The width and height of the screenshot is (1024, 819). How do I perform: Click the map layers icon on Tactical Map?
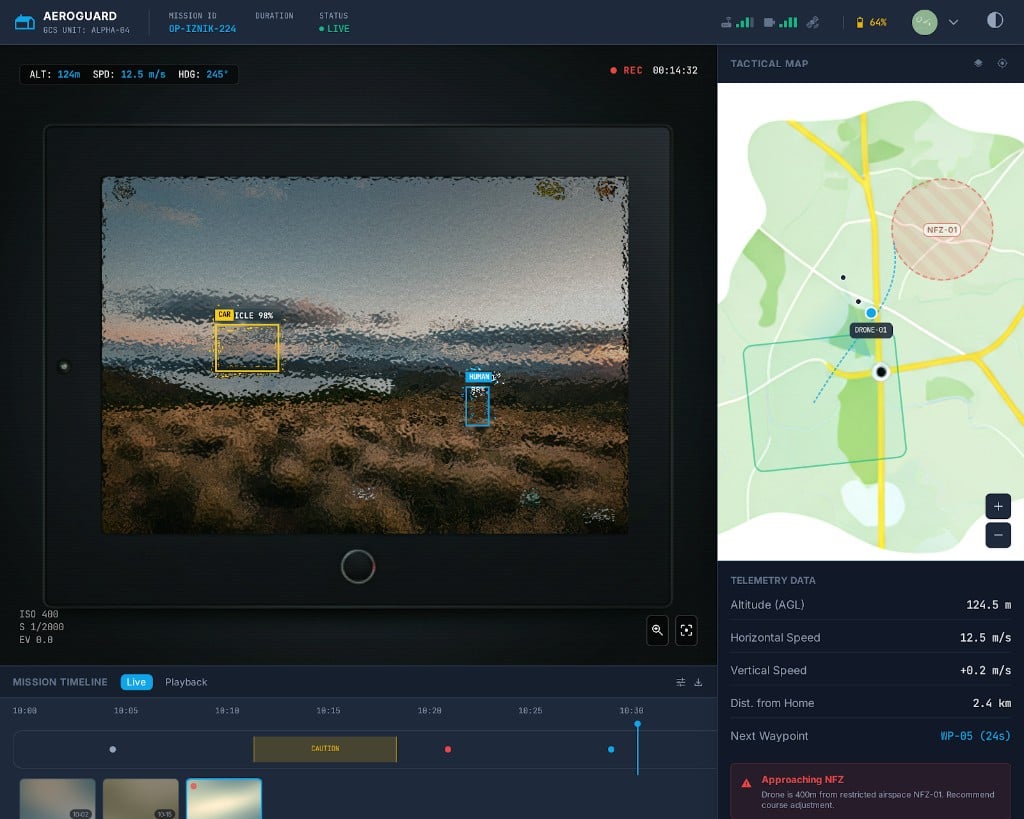tap(977, 62)
